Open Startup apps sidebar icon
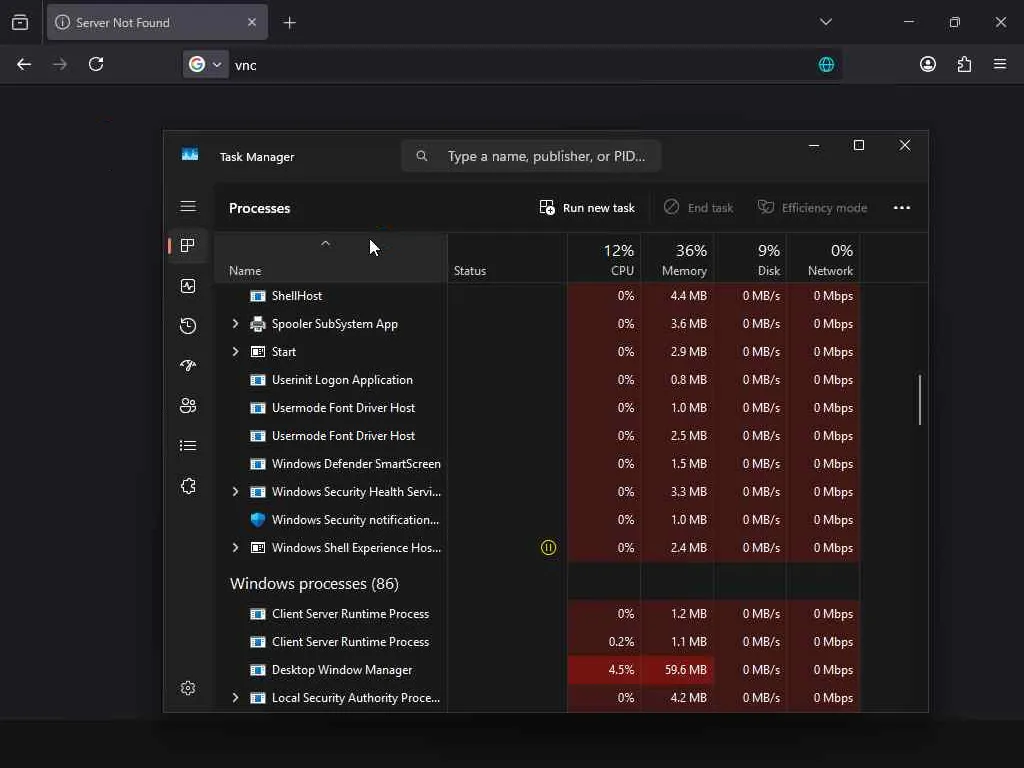The height and width of the screenshot is (768, 1024). [188, 366]
